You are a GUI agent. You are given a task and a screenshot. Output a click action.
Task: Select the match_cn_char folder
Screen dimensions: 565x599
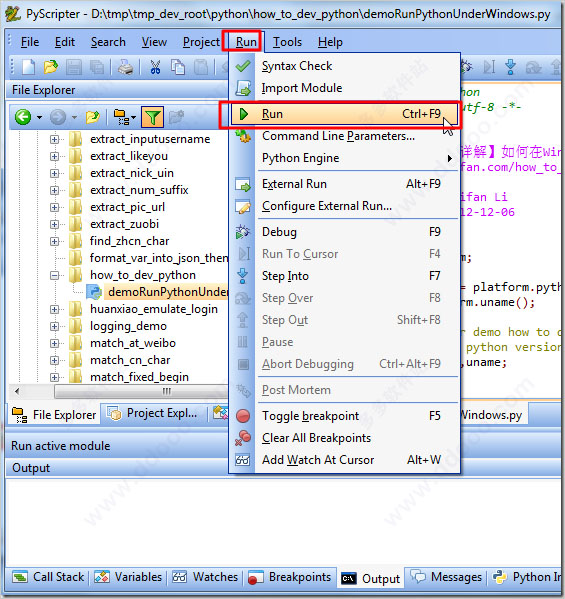coord(130,360)
